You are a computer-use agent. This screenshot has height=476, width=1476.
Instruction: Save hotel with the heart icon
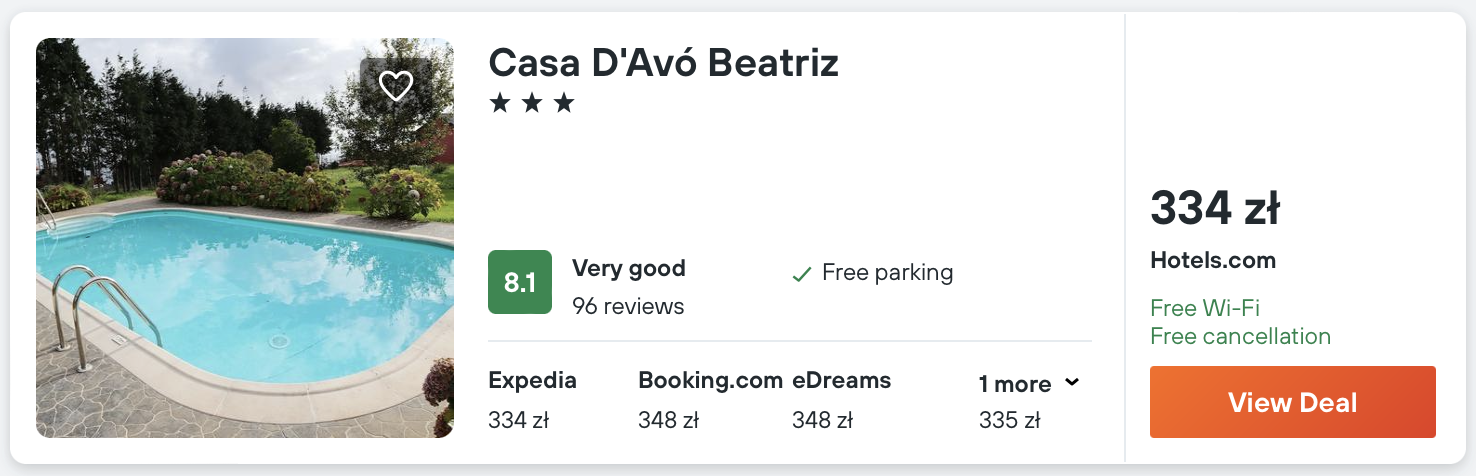(x=396, y=86)
